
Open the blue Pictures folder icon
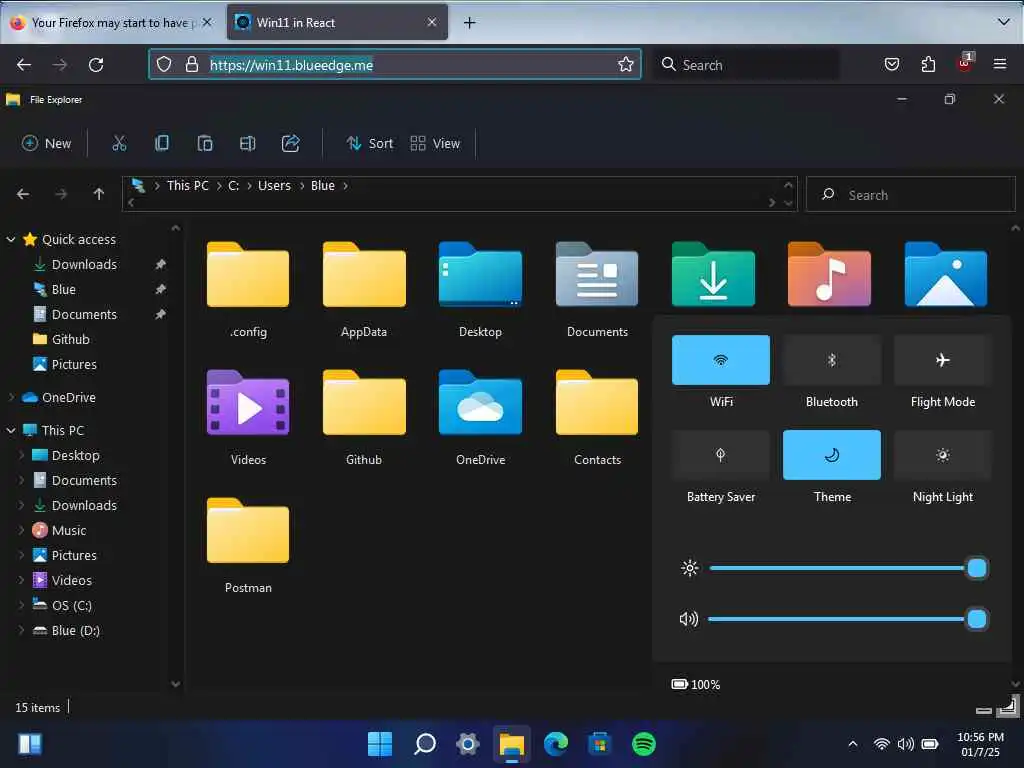tap(946, 274)
